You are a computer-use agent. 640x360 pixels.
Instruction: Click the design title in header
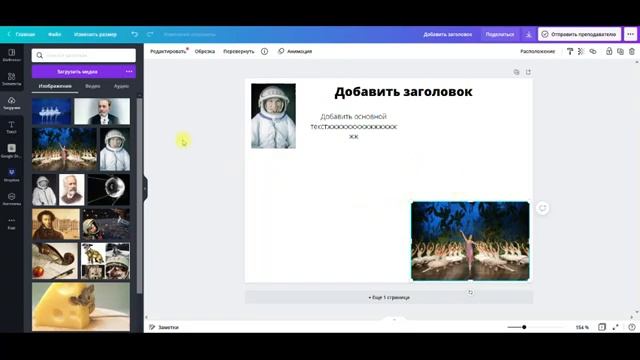(447, 34)
